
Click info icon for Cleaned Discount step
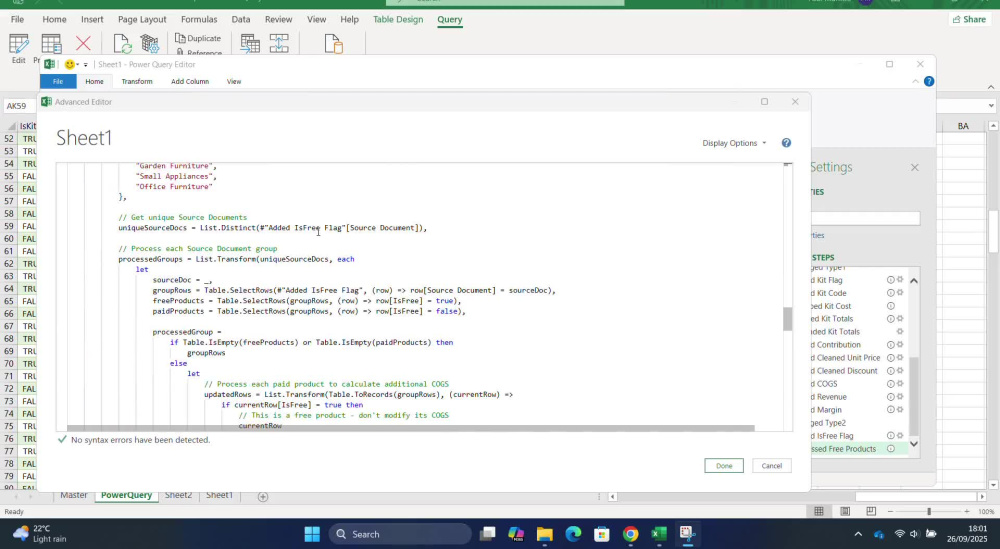click(x=891, y=370)
